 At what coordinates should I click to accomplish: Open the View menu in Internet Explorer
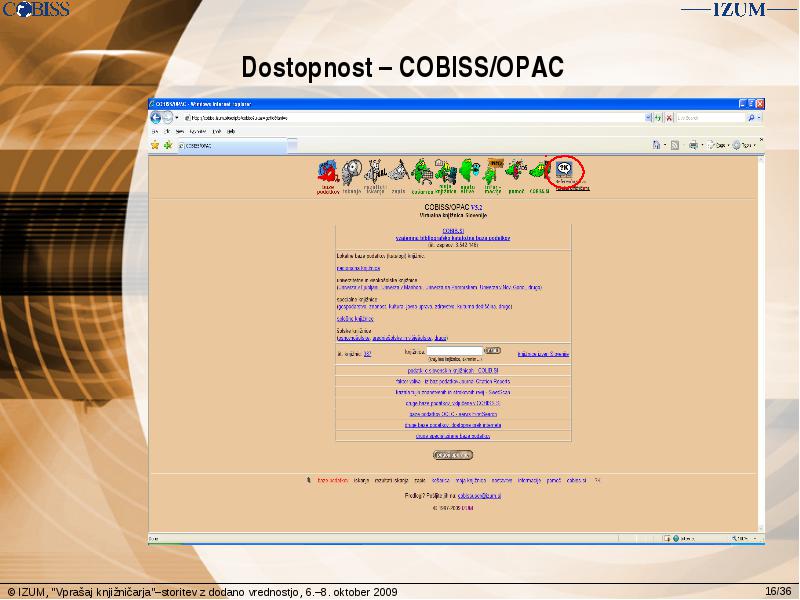180,132
